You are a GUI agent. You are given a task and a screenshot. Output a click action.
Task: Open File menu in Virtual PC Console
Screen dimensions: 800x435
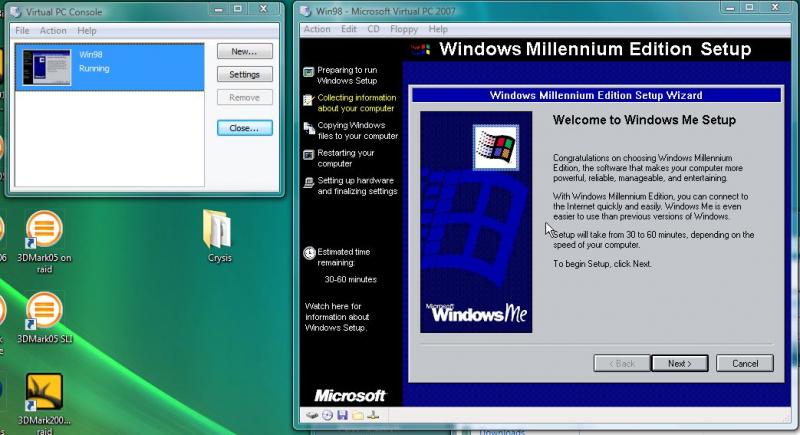pyautogui.click(x=22, y=31)
